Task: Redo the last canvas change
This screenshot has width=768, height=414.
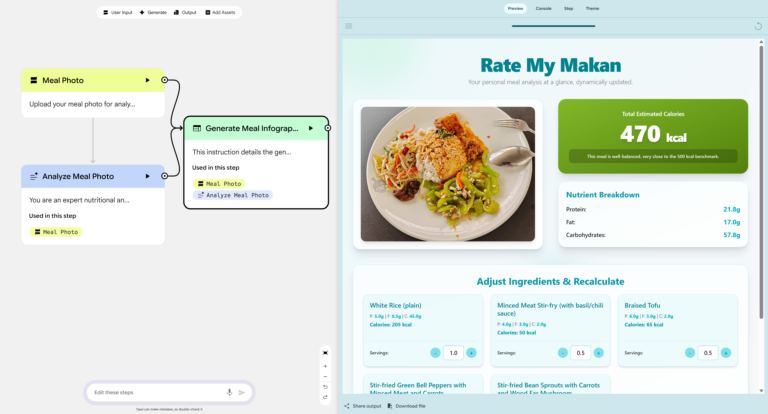Action: (x=326, y=397)
